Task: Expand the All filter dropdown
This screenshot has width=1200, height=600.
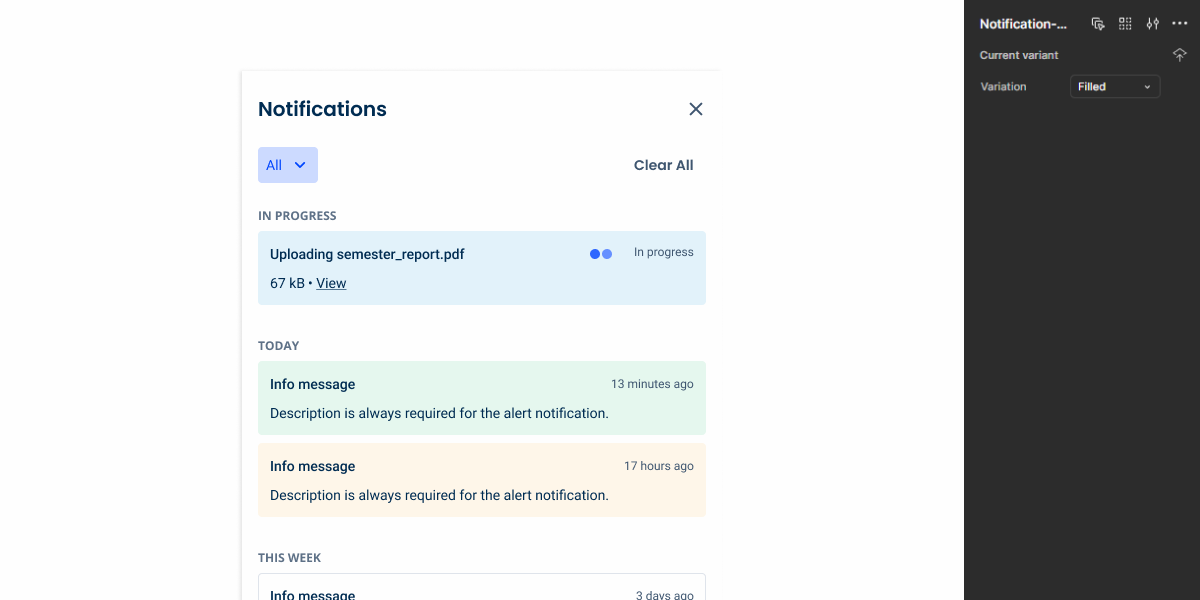Action: [287, 165]
